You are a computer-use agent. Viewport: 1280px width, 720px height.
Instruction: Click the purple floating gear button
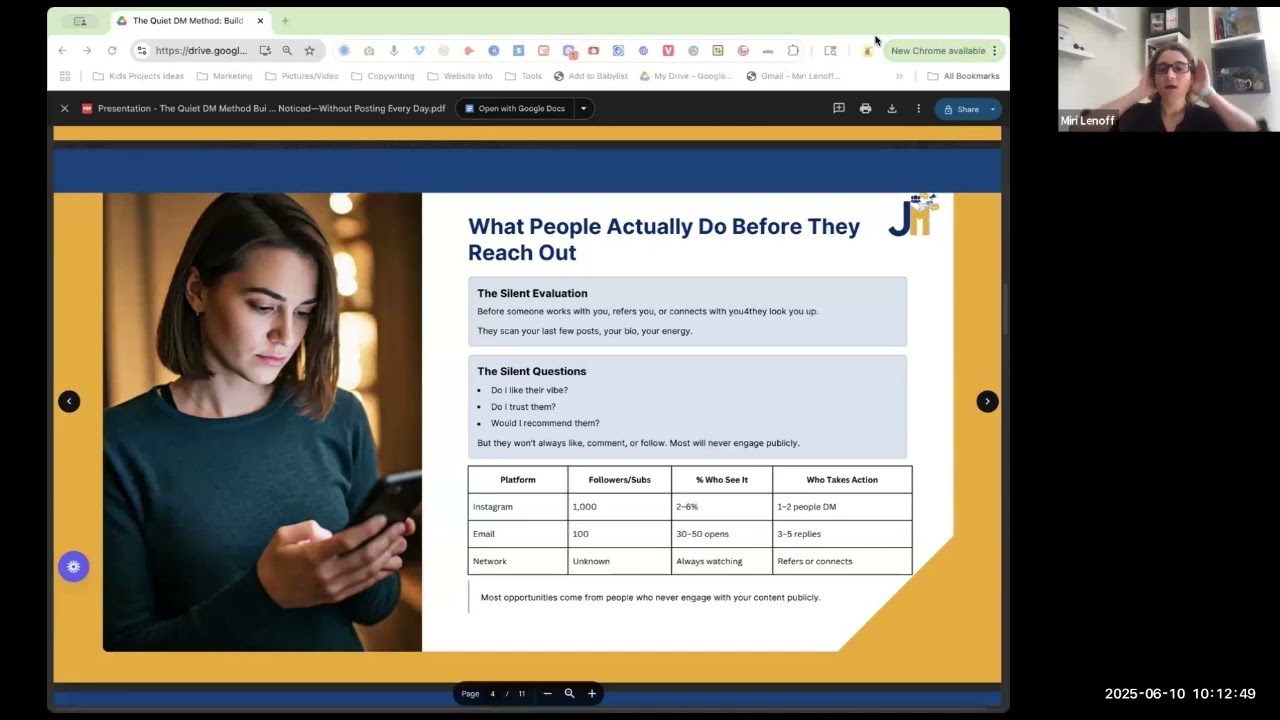[73, 567]
